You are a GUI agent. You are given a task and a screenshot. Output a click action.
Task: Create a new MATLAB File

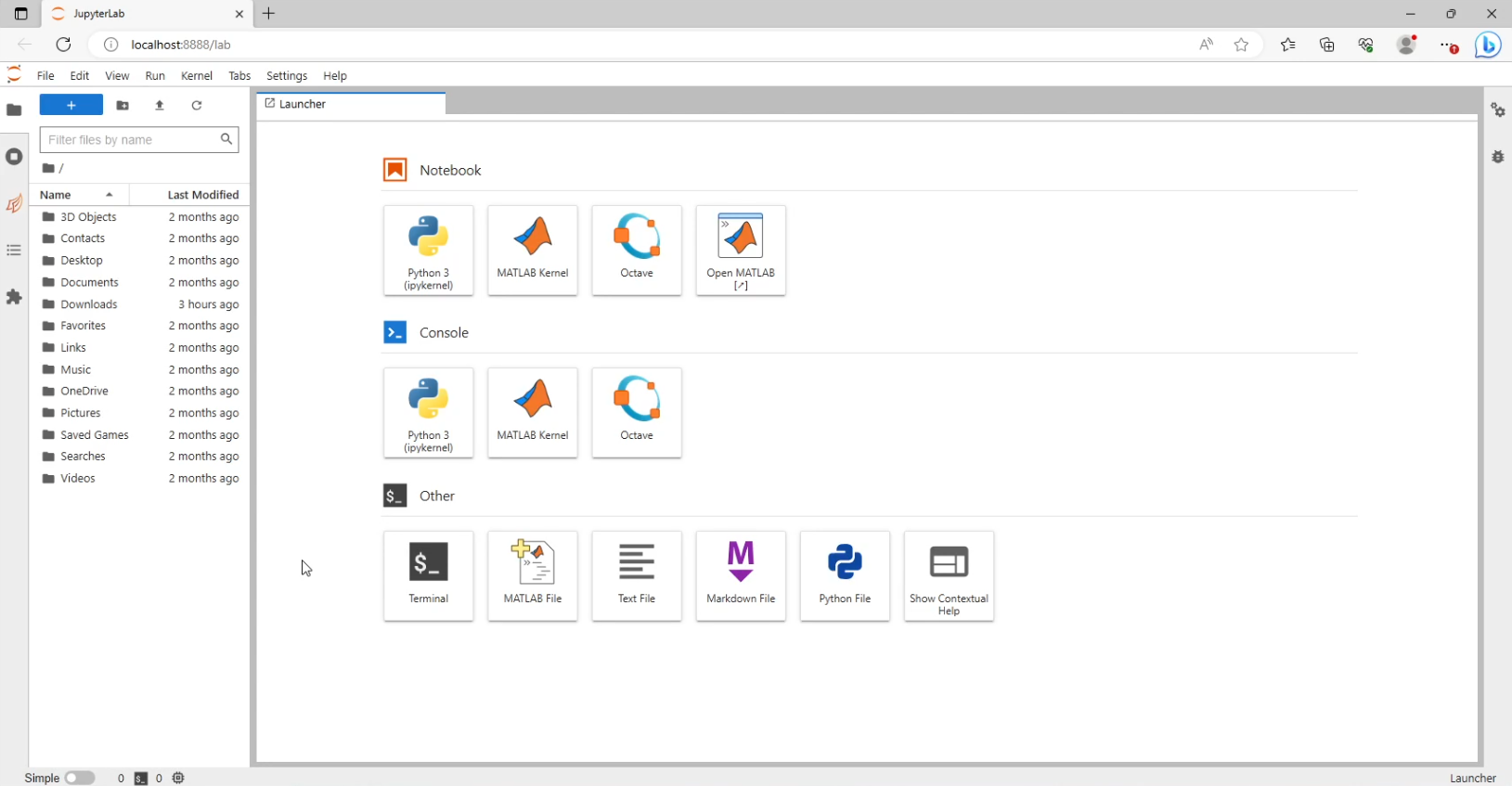pyautogui.click(x=533, y=576)
